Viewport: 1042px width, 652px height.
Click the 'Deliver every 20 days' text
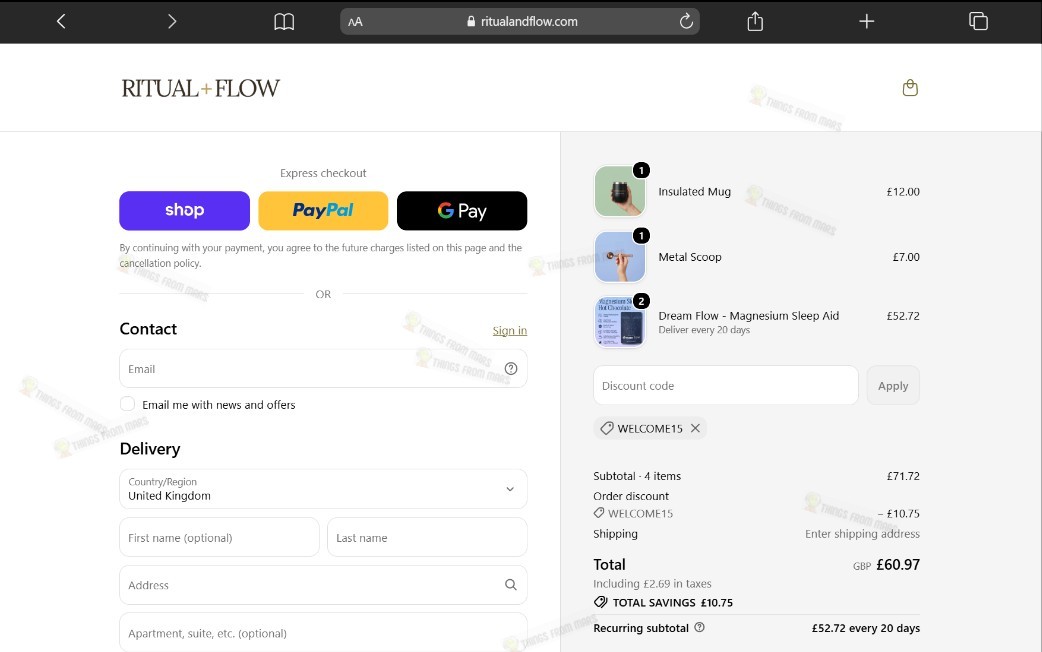tap(704, 330)
